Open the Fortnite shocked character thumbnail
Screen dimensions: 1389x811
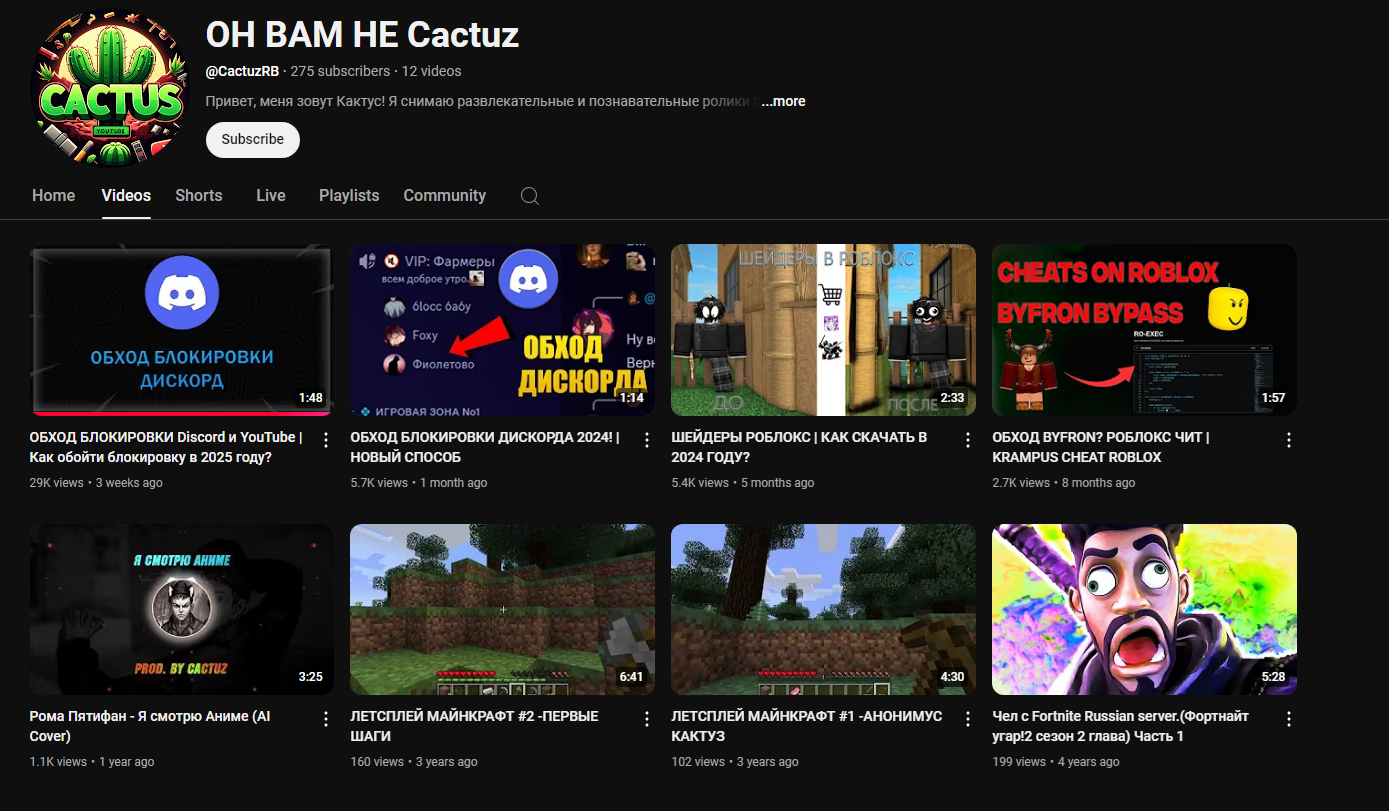(x=1145, y=609)
